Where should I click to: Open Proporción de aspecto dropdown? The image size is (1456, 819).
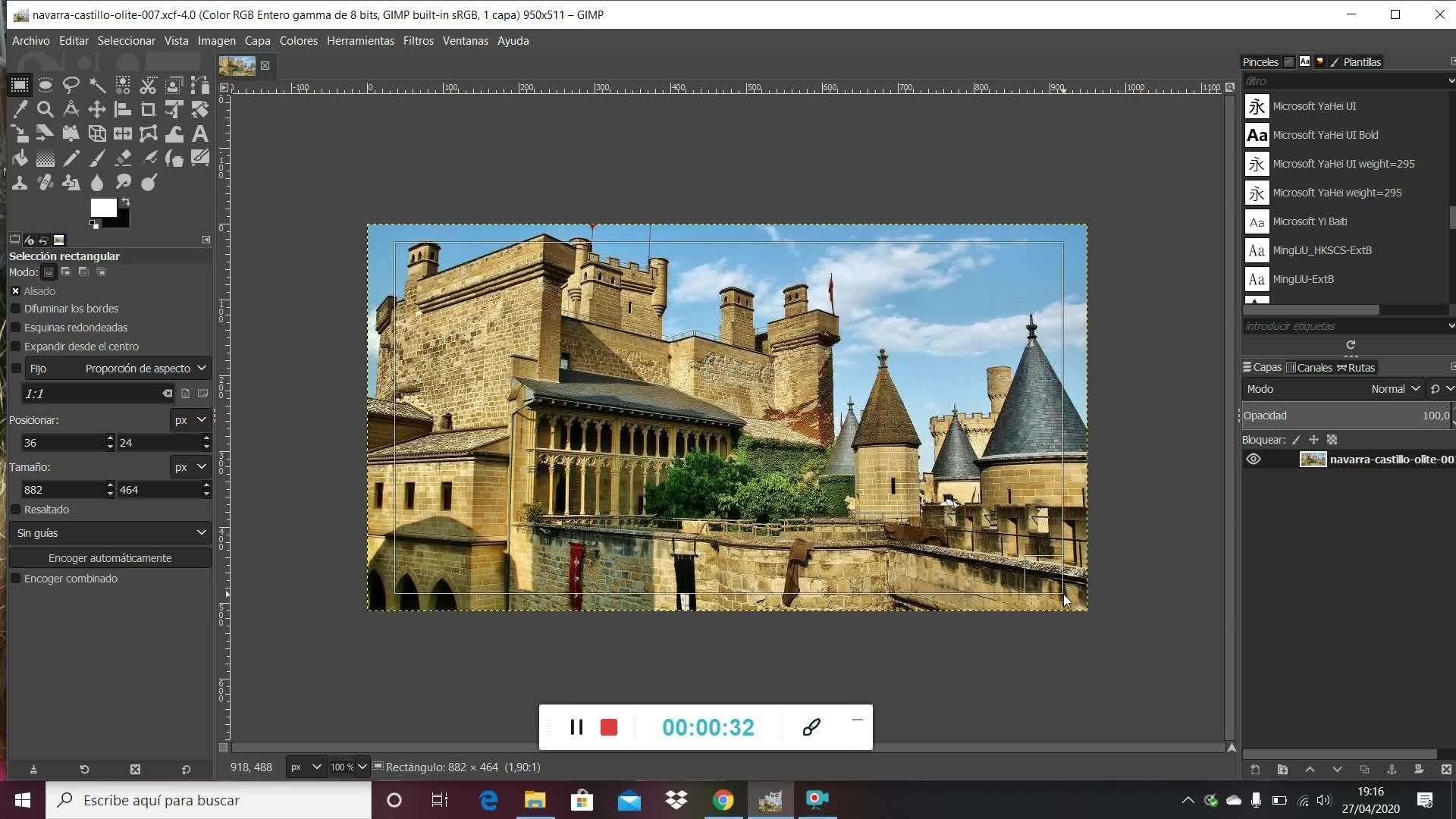click(x=144, y=369)
